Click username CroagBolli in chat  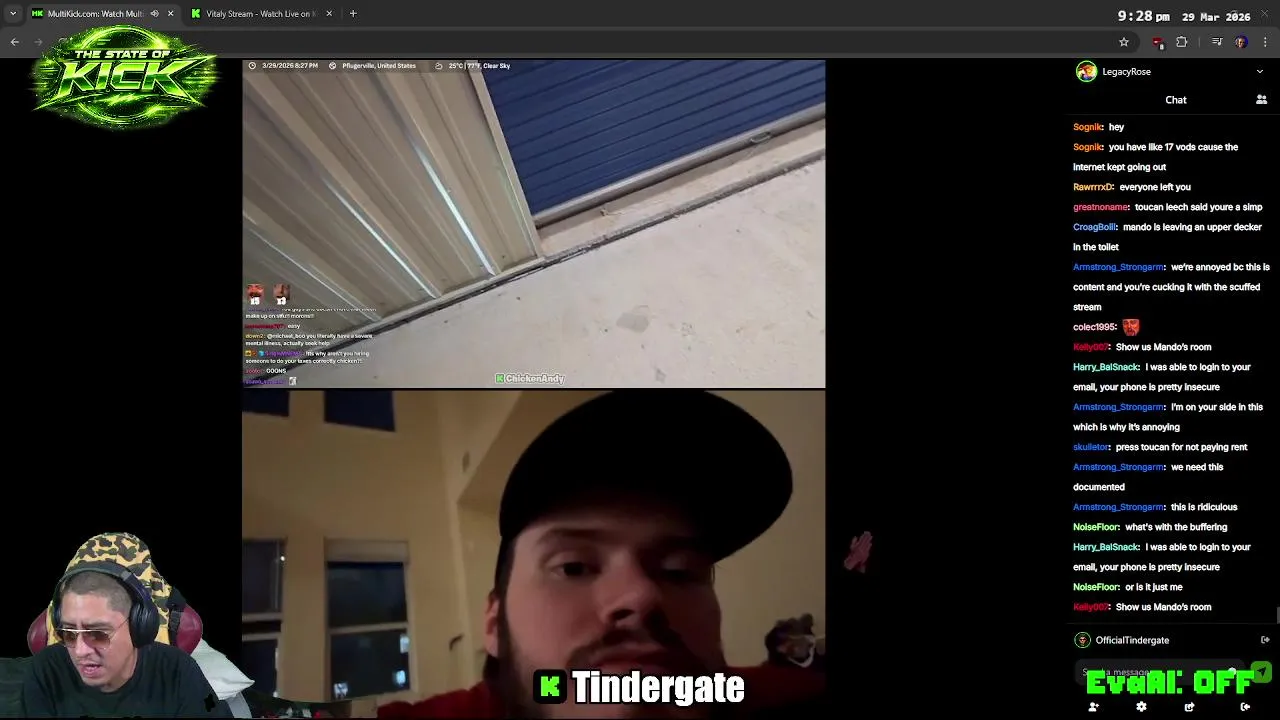click(x=1095, y=227)
